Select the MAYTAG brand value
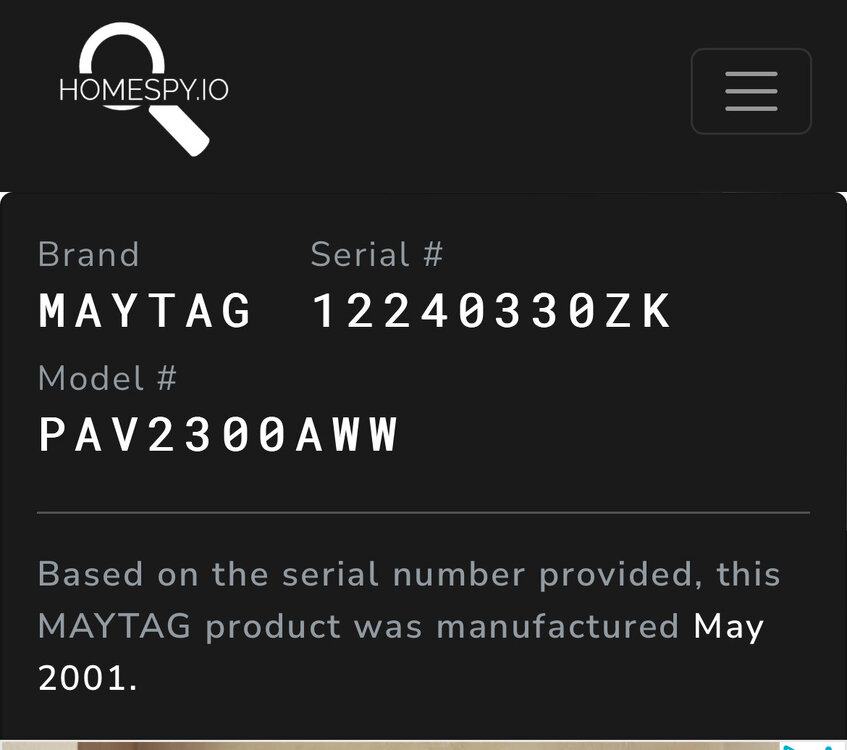The height and width of the screenshot is (750, 847). click(x=145, y=310)
